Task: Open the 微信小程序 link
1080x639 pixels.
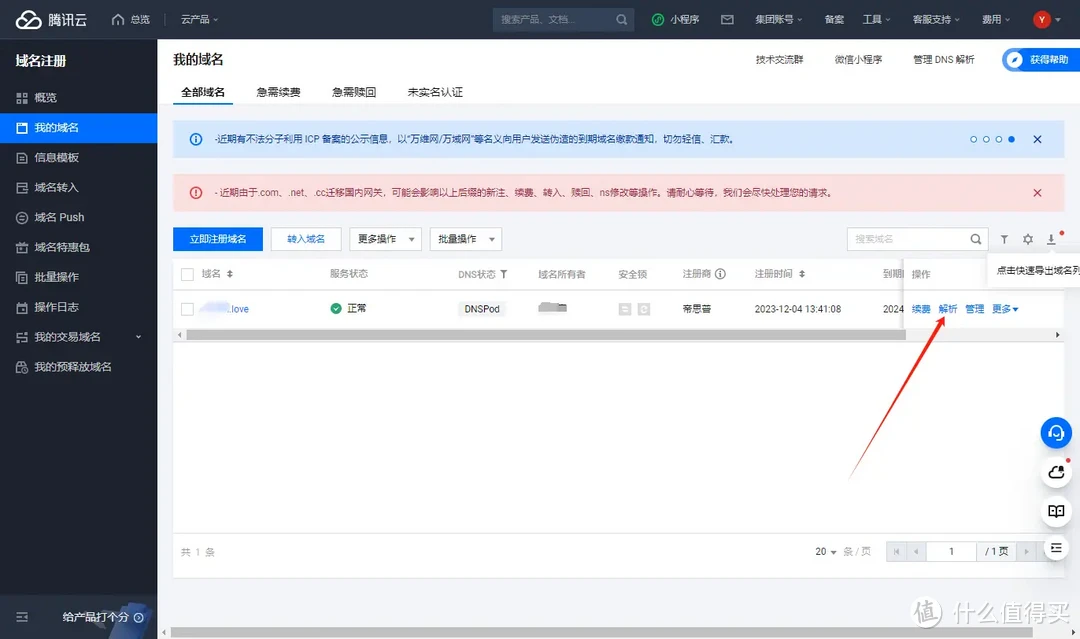Action: click(858, 60)
